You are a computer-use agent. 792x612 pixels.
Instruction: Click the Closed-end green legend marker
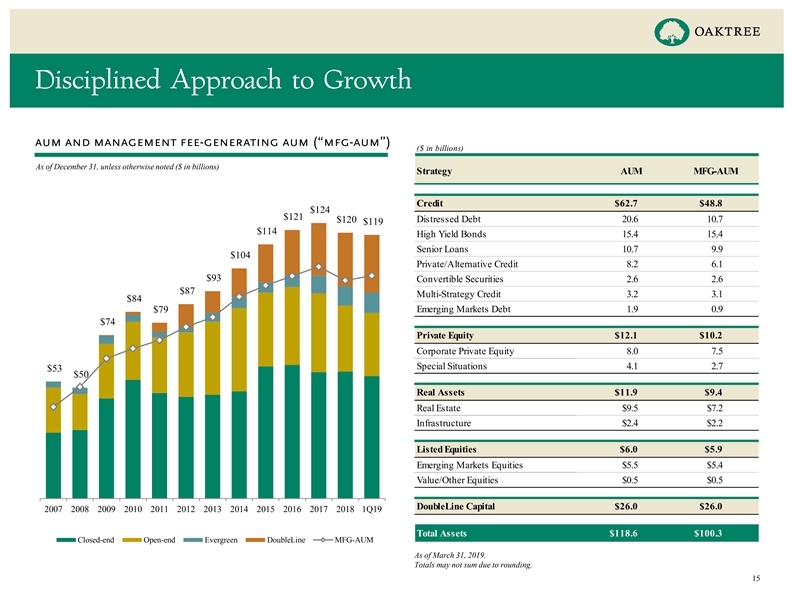tap(66, 540)
